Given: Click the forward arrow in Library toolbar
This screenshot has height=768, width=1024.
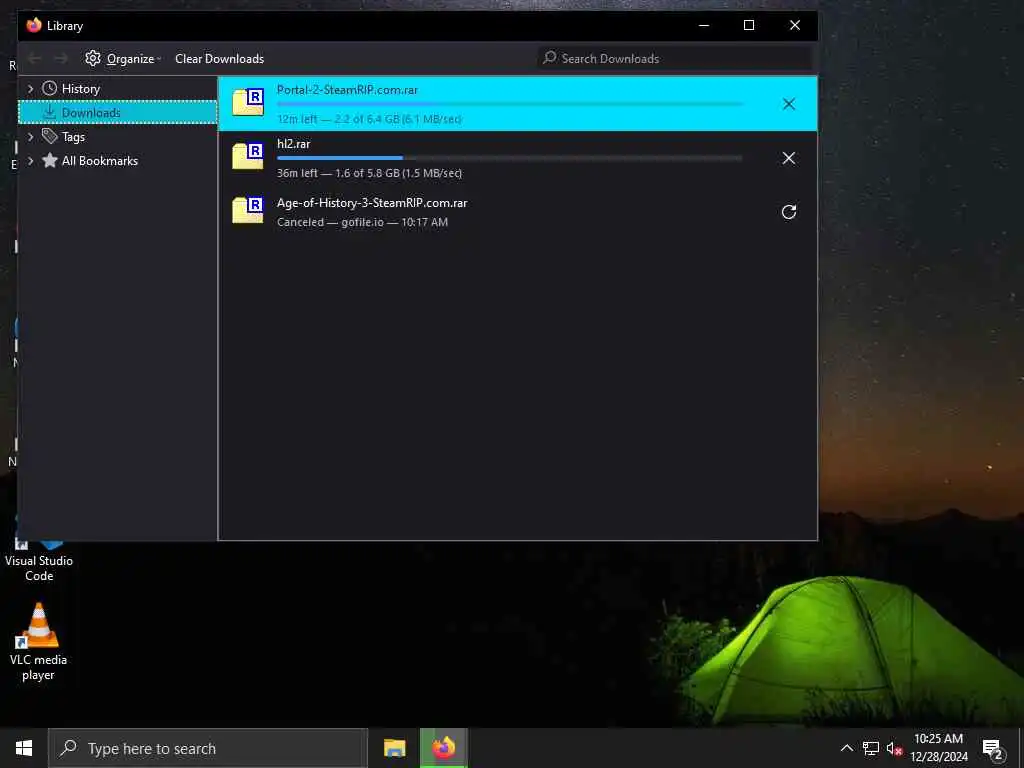Looking at the screenshot, I should coord(61,58).
